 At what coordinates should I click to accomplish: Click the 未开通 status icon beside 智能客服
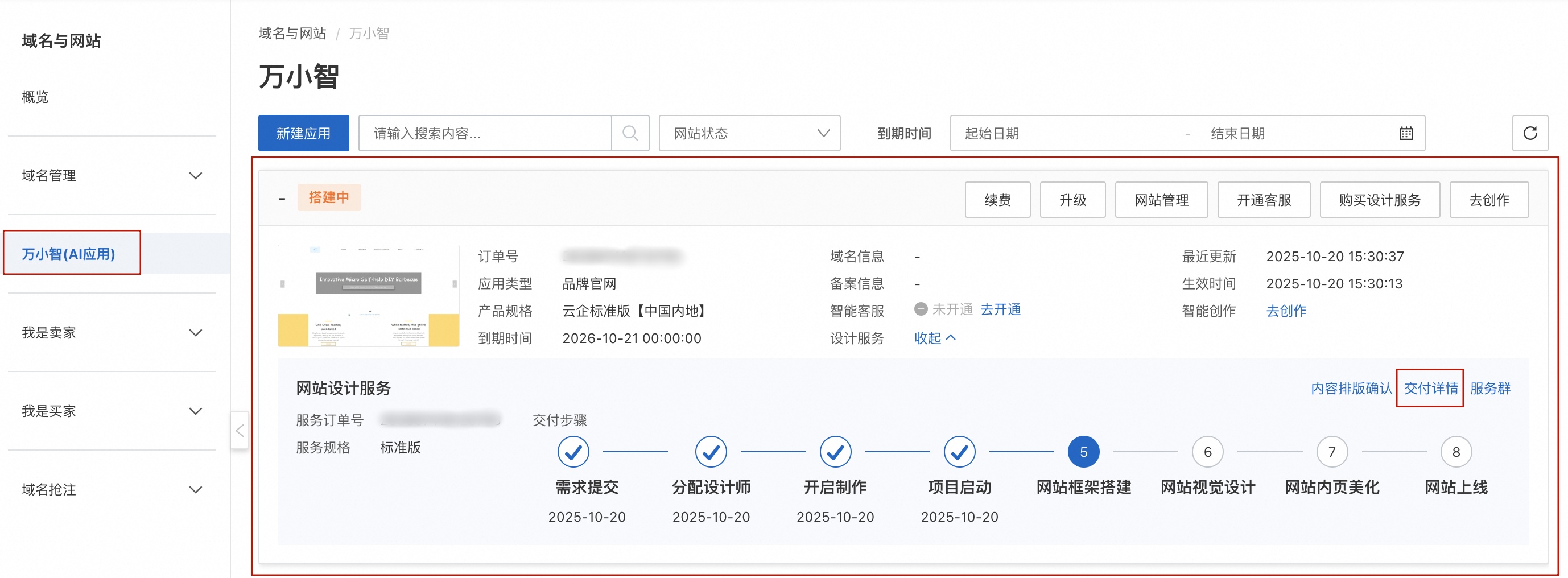pyautogui.click(x=921, y=309)
